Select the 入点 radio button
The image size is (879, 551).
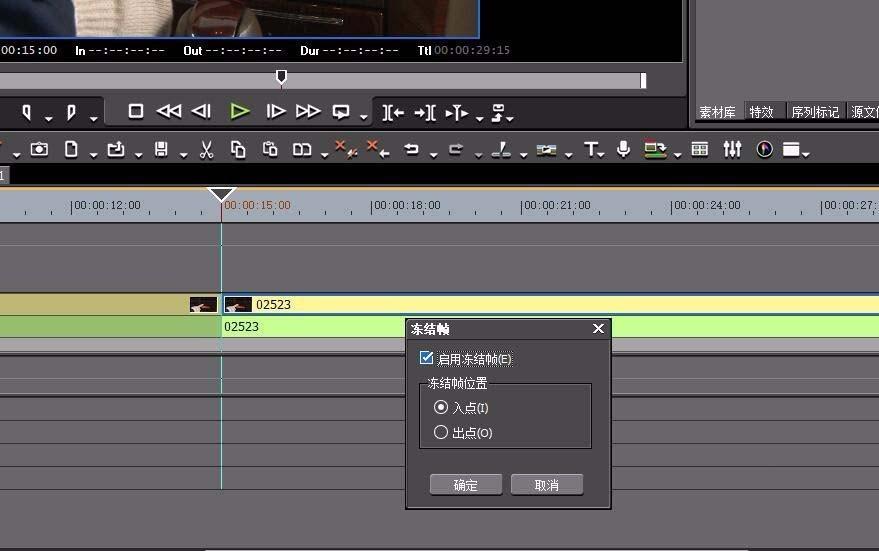tap(441, 407)
